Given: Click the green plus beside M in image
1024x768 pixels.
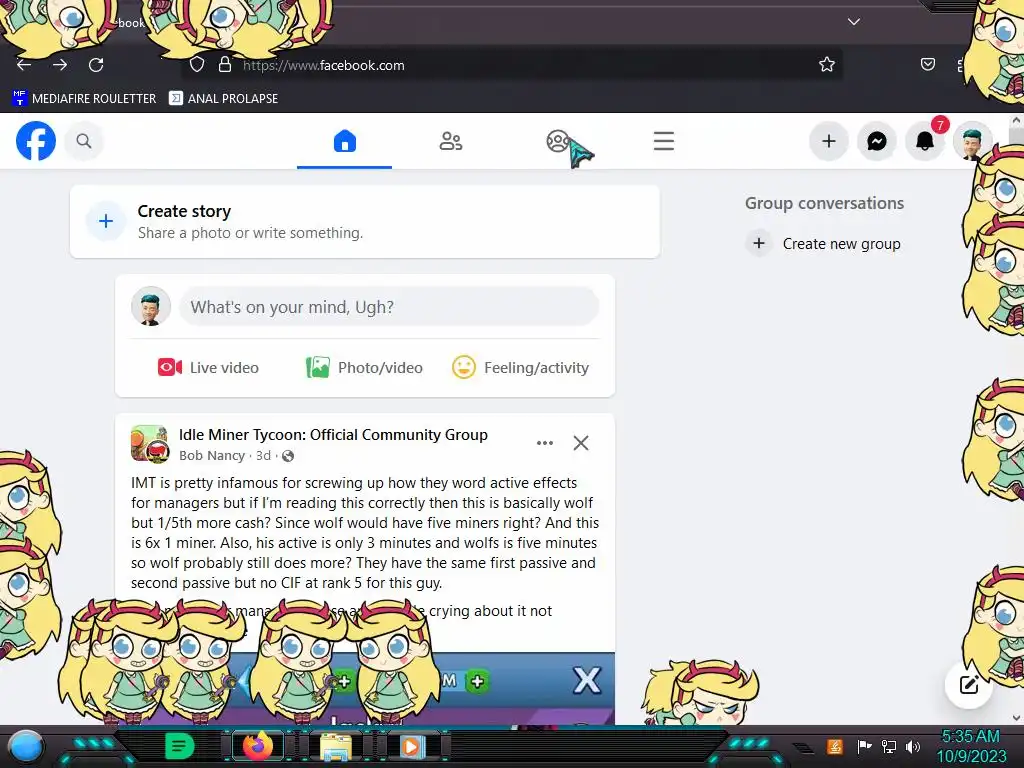Looking at the screenshot, I should click(x=477, y=681).
